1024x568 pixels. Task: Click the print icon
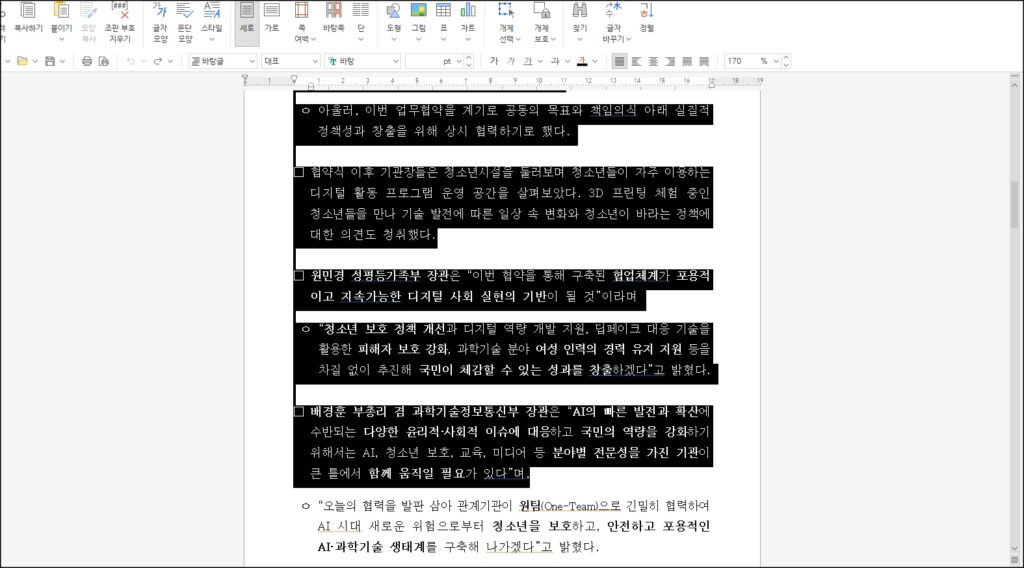[x=87, y=61]
